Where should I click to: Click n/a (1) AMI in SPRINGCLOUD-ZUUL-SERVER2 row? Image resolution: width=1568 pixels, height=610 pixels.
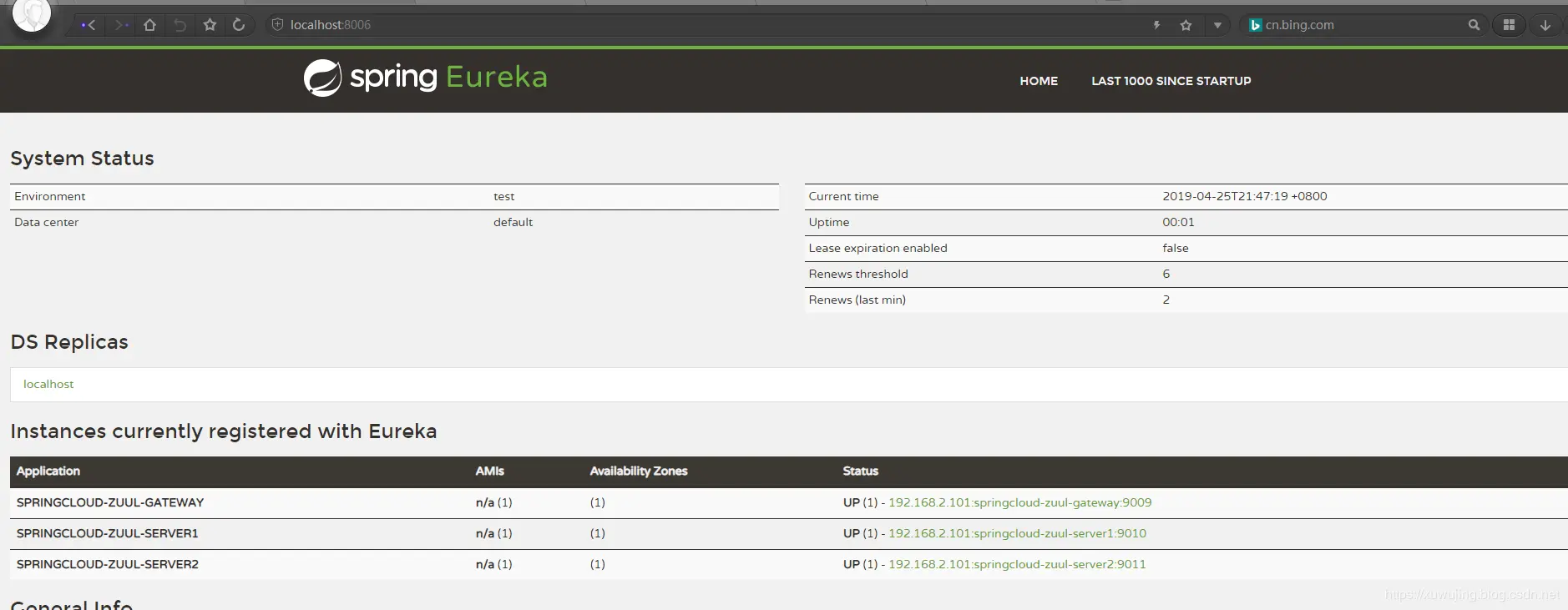493,564
